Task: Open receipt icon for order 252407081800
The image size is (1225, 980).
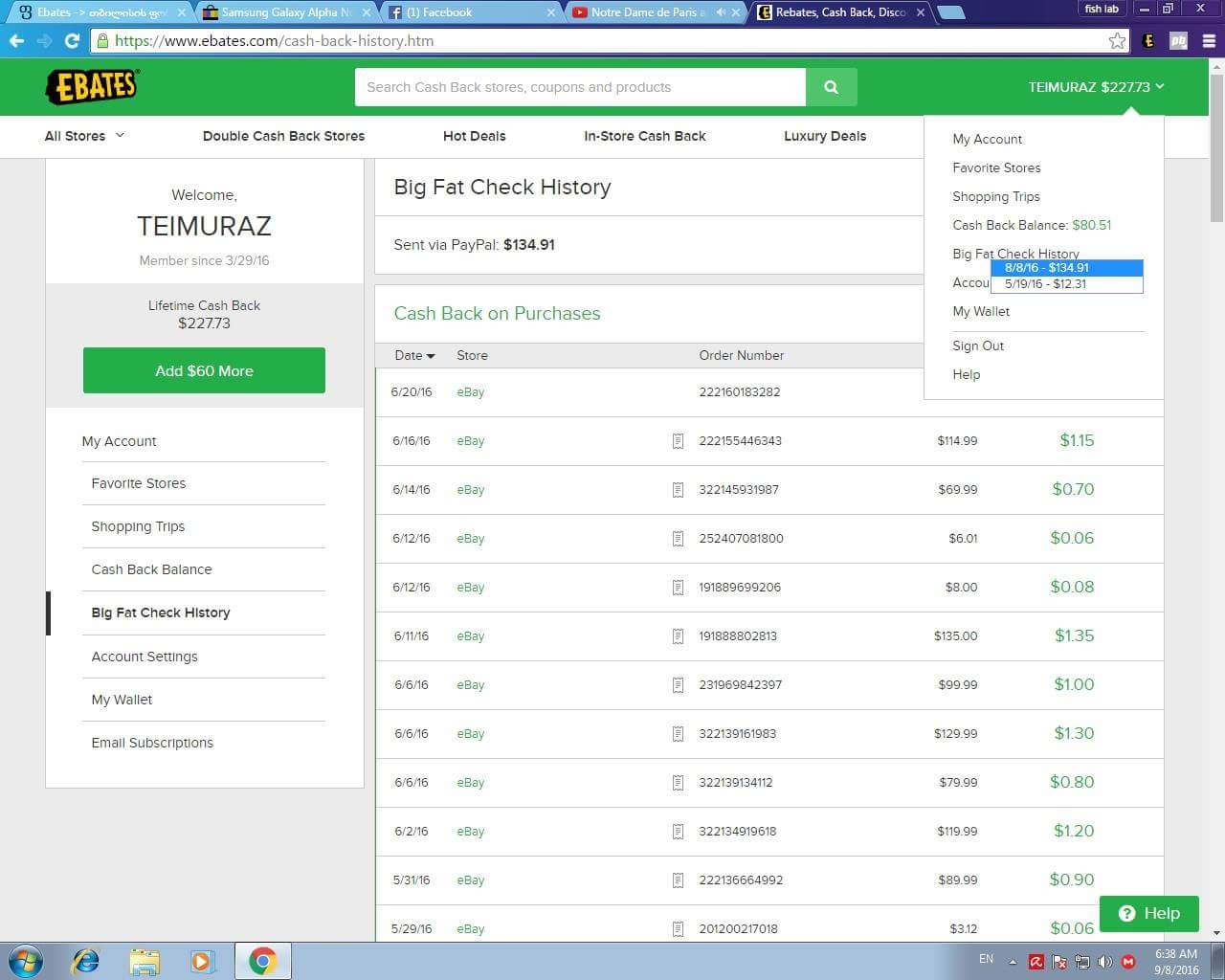Action: click(x=678, y=539)
